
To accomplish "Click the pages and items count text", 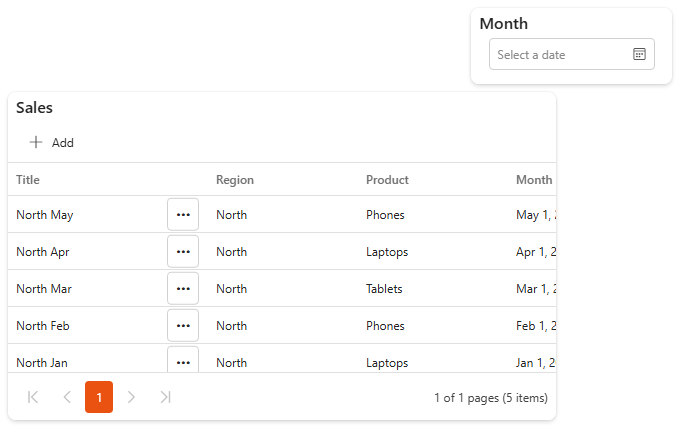I will point(491,398).
